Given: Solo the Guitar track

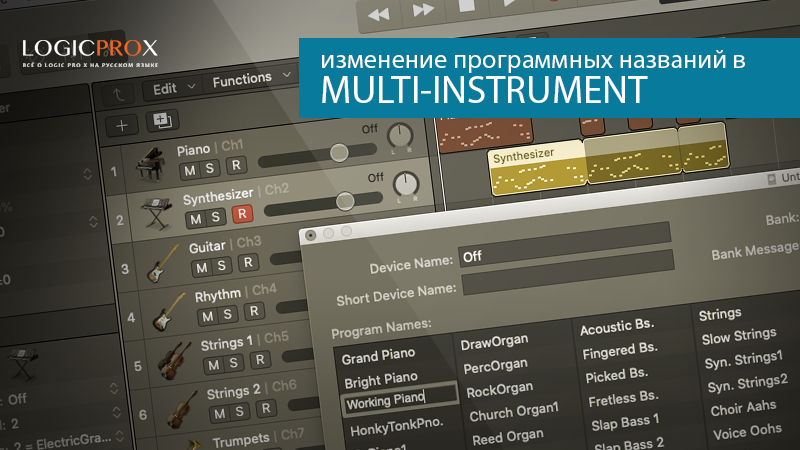Looking at the screenshot, I should (221, 265).
